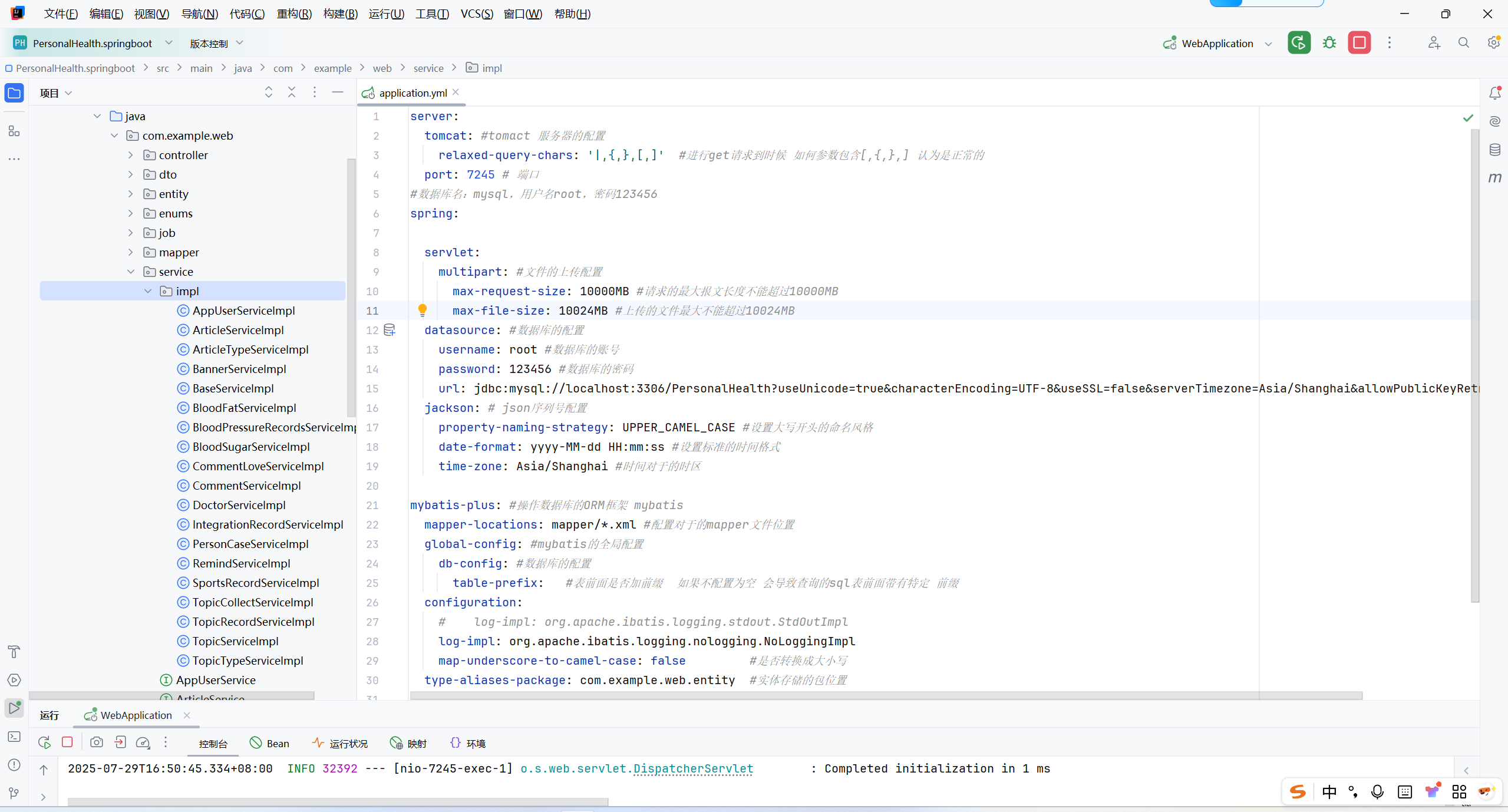Debug WebApplication with the bug icon
Screen dimensions: 1508x812
click(x=1329, y=42)
